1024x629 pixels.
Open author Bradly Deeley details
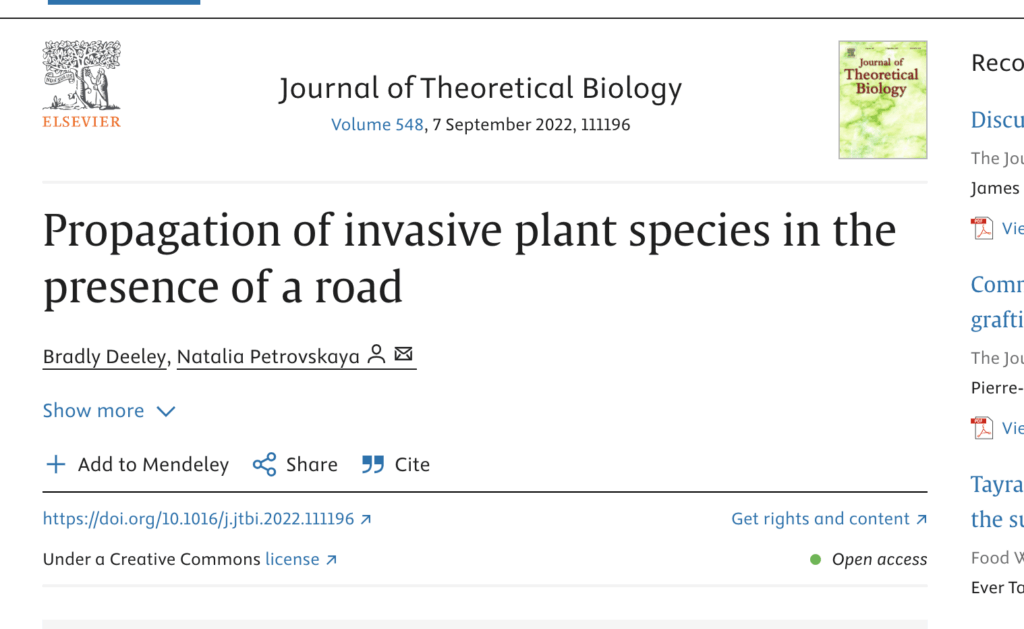[x=104, y=357]
